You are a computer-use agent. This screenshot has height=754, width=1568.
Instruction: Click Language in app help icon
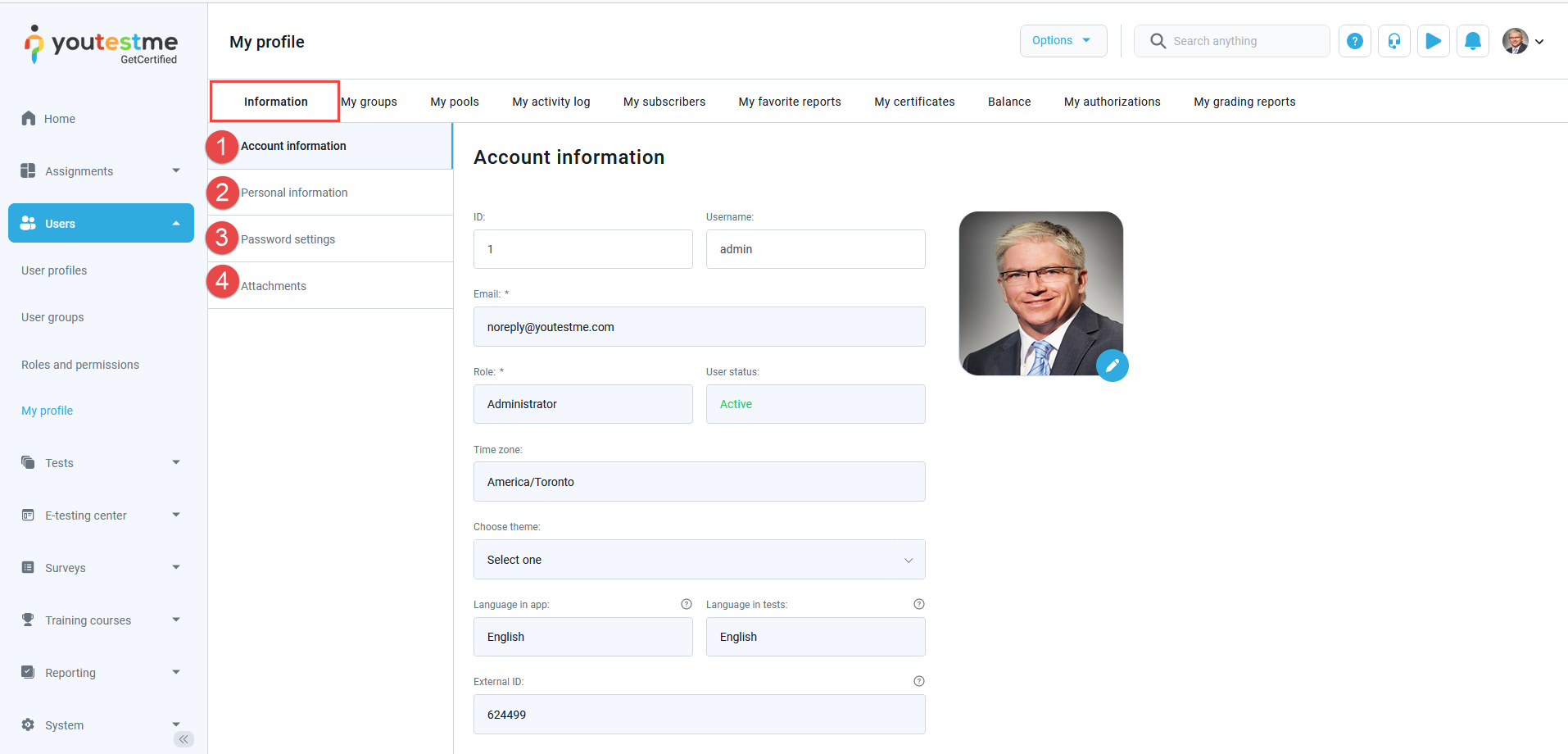[x=687, y=604]
